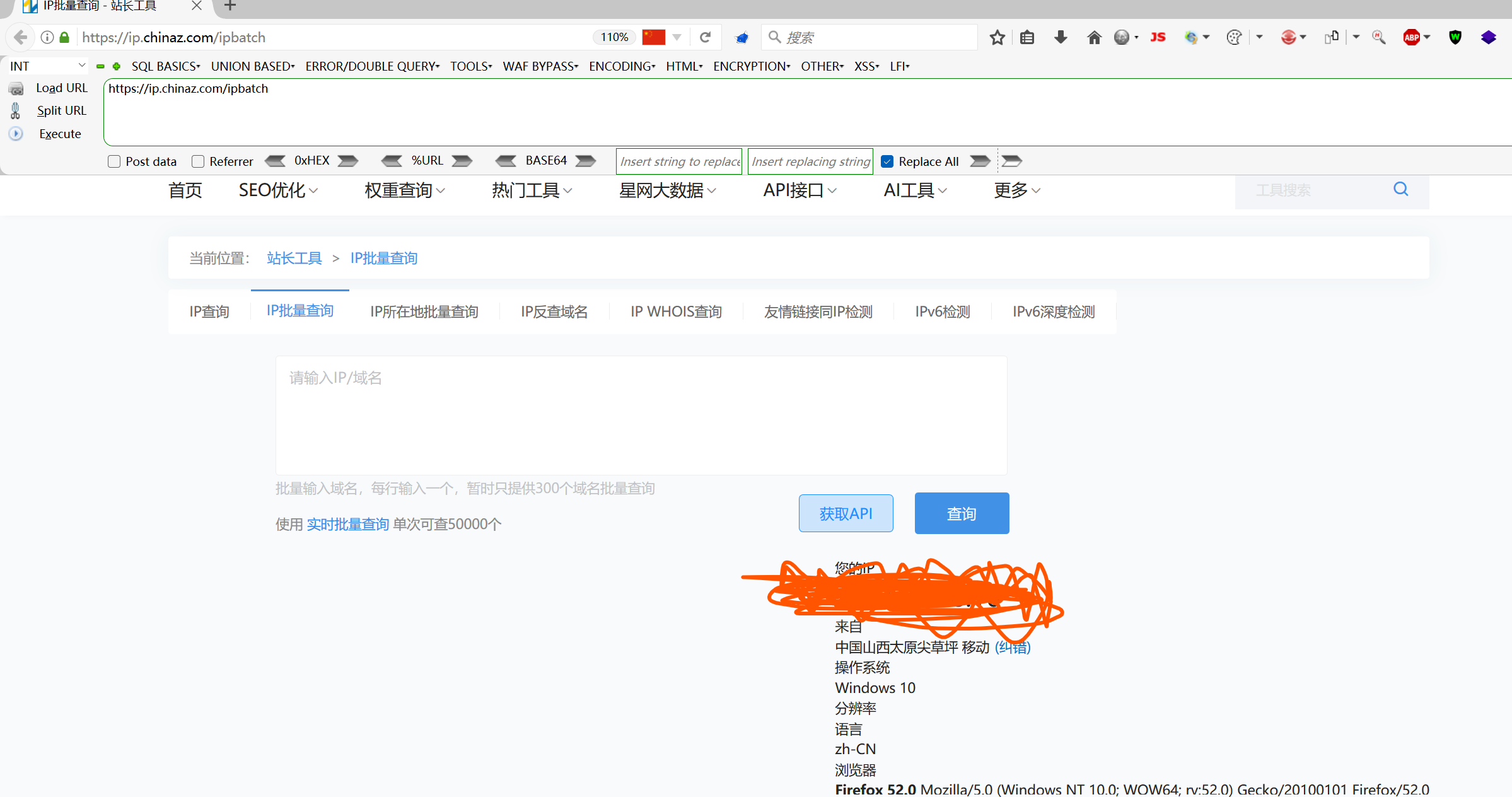Click 0xHEX encode right arrow
1512x797 pixels.
348,161
